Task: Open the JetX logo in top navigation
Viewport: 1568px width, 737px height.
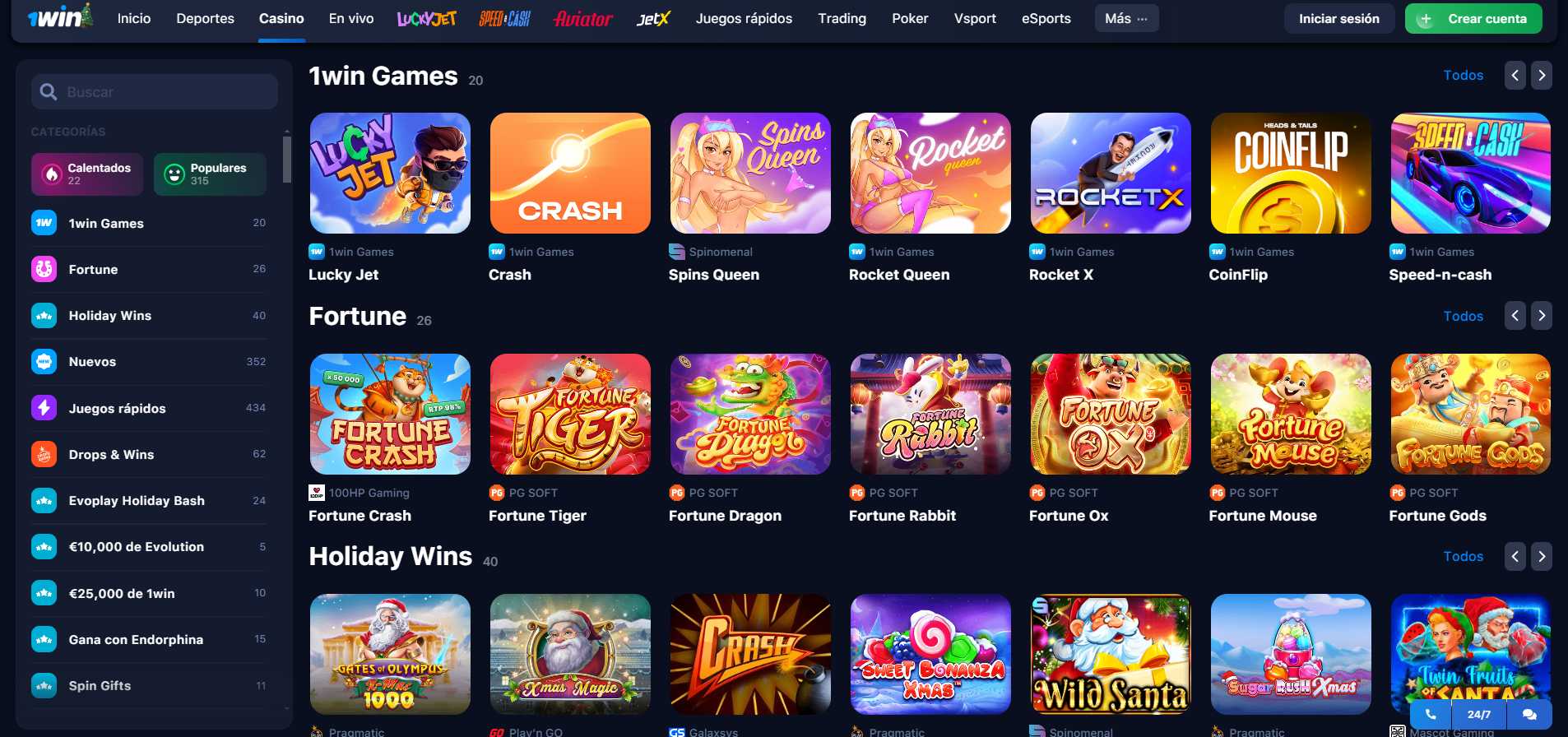Action: click(x=654, y=18)
